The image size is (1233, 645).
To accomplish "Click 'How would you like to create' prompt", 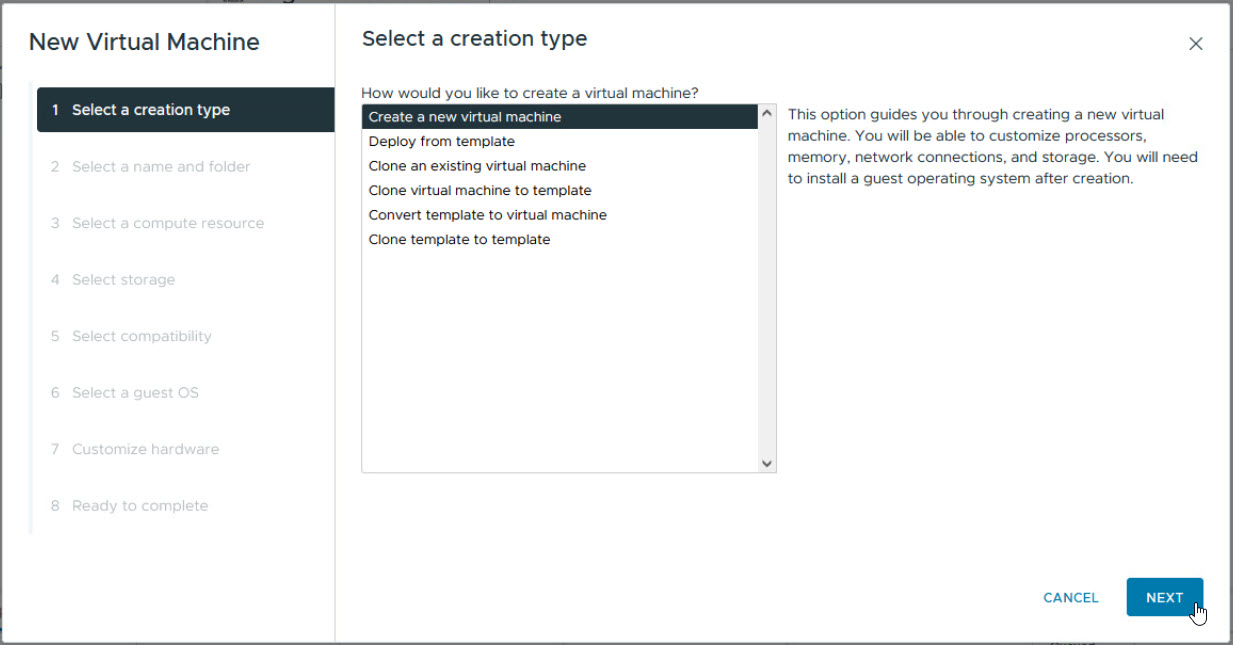I will [529, 93].
